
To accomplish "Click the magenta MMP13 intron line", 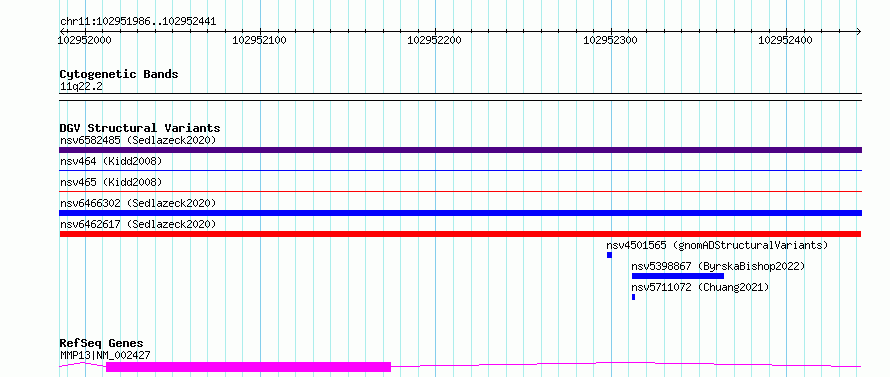I will (x=626, y=364).
